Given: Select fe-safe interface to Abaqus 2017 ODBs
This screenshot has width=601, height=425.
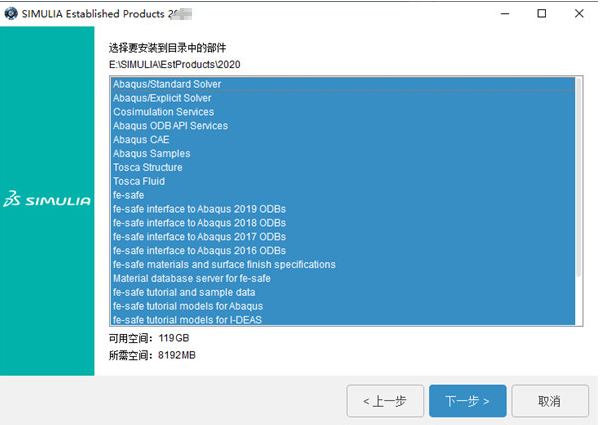Looking at the screenshot, I should (x=343, y=236).
